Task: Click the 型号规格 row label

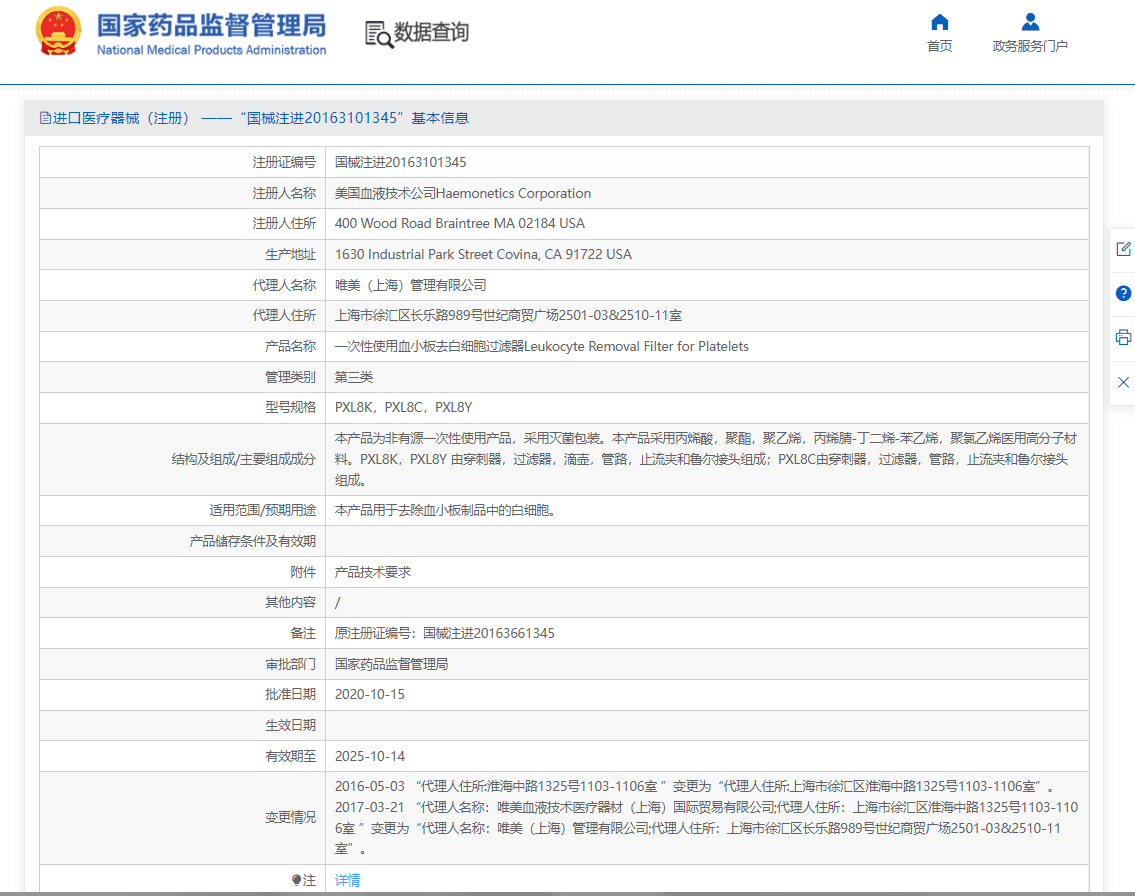Action: 290,407
